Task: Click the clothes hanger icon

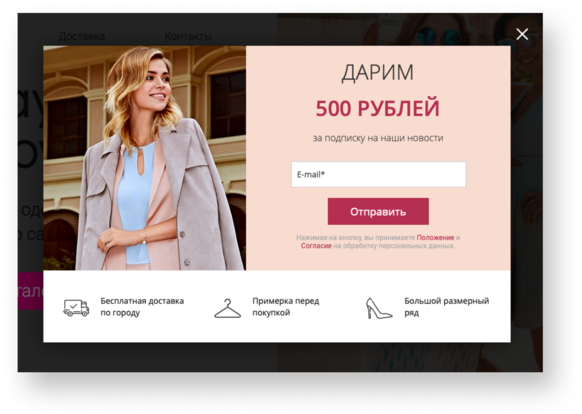Action: (228, 309)
